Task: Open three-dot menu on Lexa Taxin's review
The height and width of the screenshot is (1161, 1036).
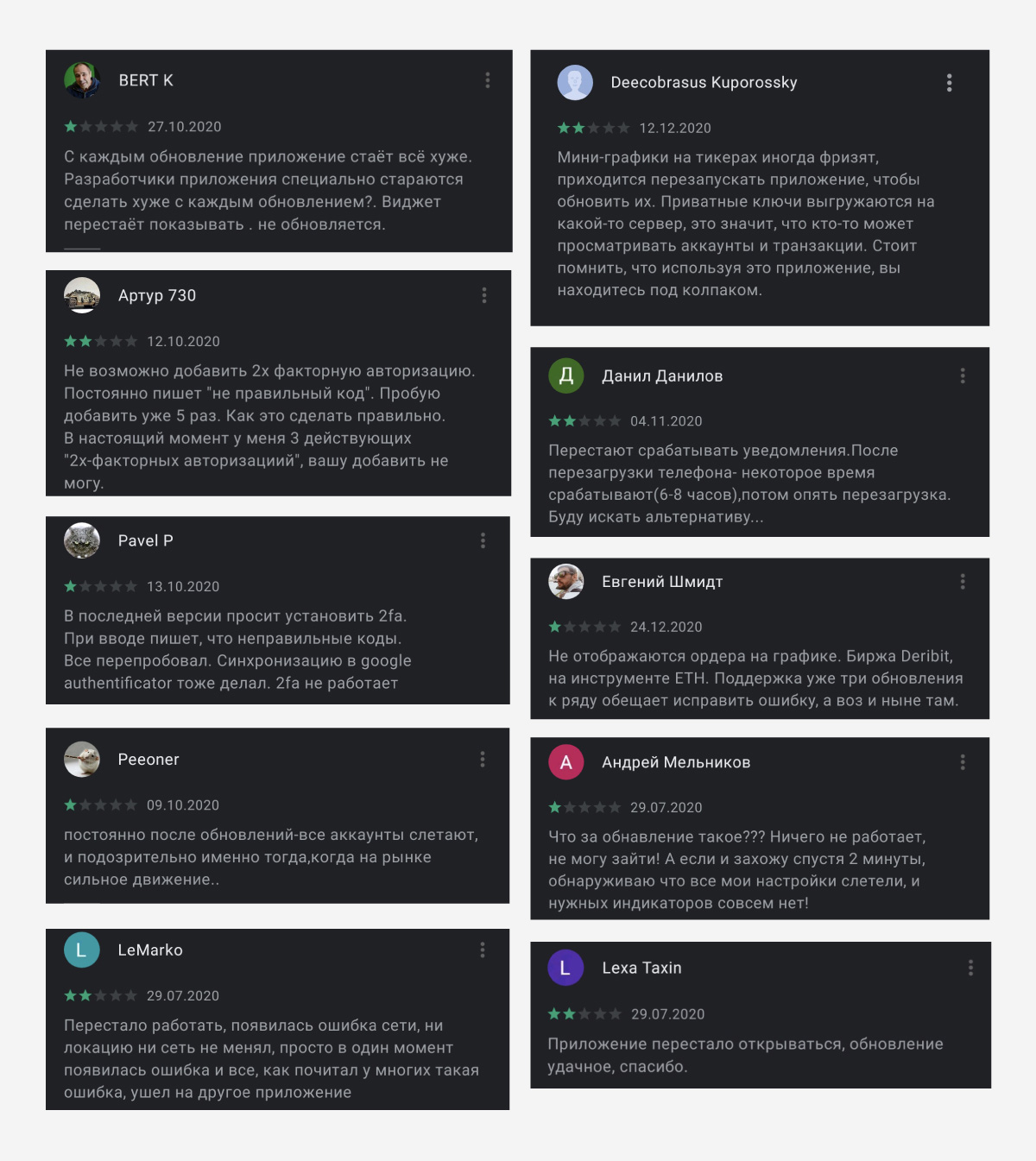Action: click(970, 968)
